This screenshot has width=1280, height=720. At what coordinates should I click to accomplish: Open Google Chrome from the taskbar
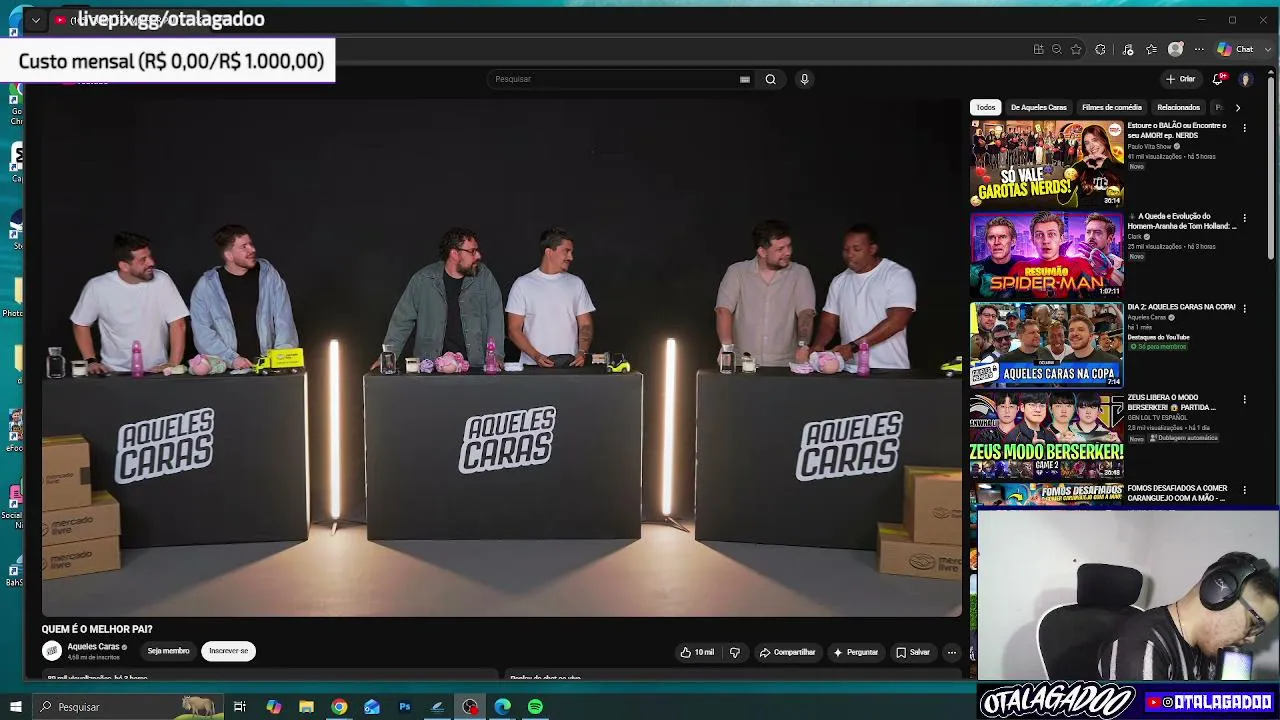(339, 707)
